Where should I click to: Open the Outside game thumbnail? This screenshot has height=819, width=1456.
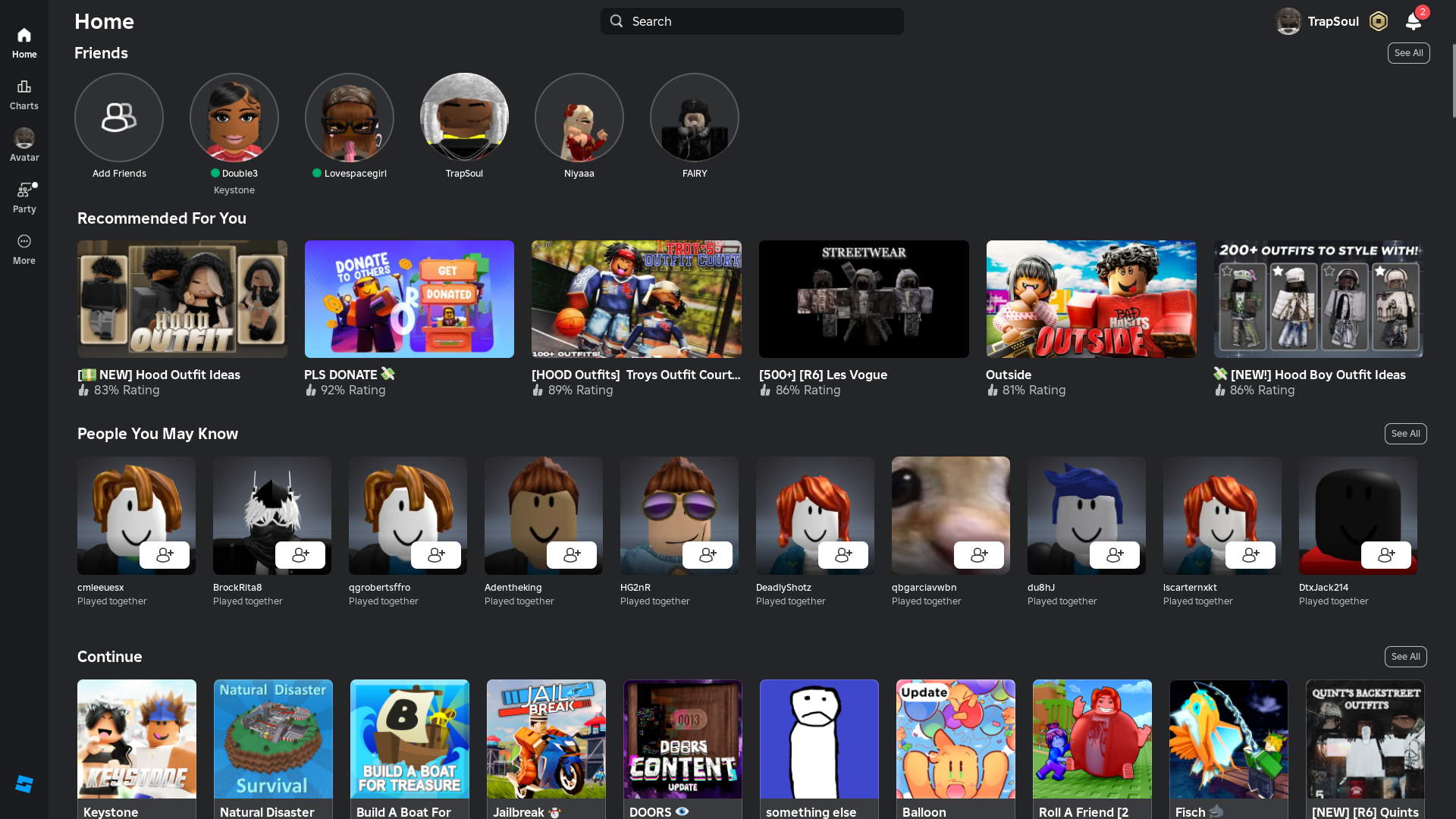[1091, 299]
